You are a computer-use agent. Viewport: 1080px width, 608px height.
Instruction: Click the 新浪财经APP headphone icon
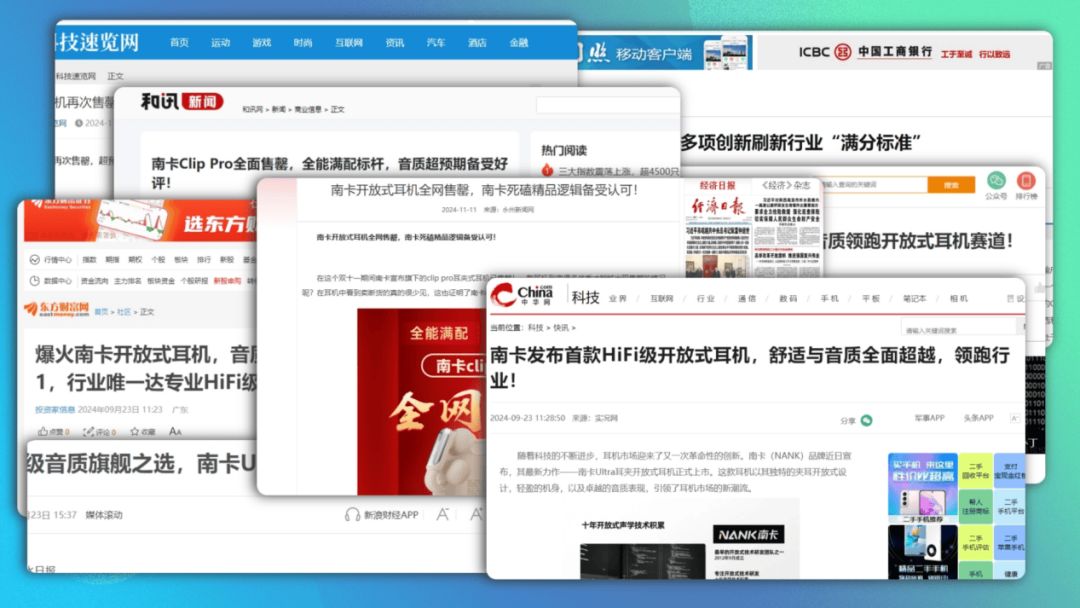(352, 514)
